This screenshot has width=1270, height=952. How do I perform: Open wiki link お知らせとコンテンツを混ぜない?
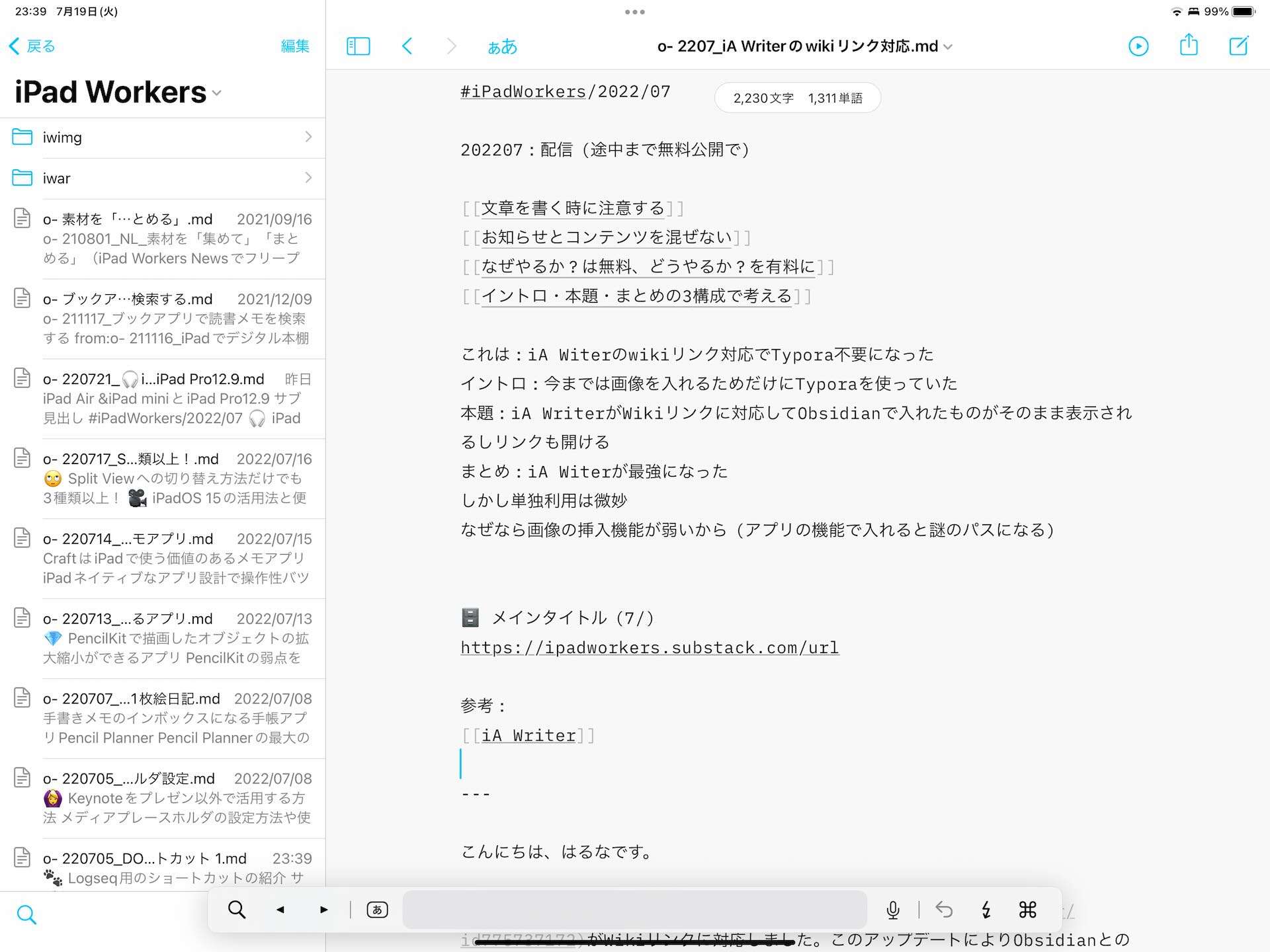(607, 237)
